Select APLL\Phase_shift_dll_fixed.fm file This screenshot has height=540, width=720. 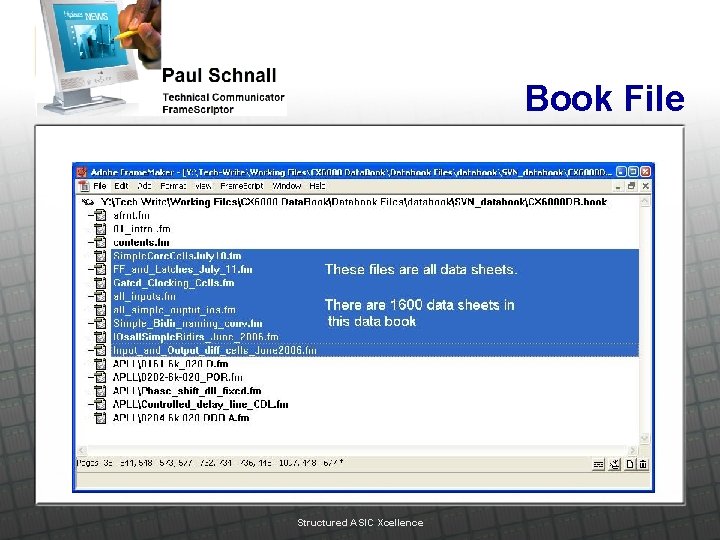pyautogui.click(x=187, y=391)
